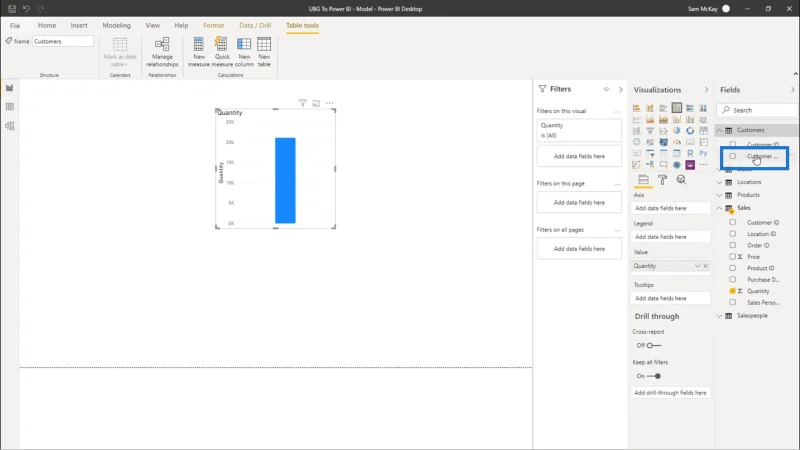Select the Clustered bar chart visualization
Viewport: 800px width, 450px height.
click(x=663, y=108)
